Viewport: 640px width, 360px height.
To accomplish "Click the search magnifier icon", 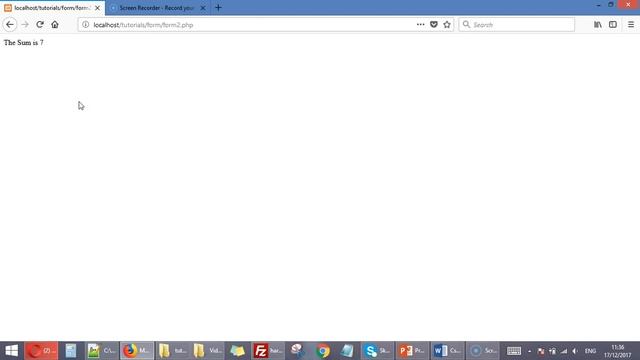I will (466, 24).
